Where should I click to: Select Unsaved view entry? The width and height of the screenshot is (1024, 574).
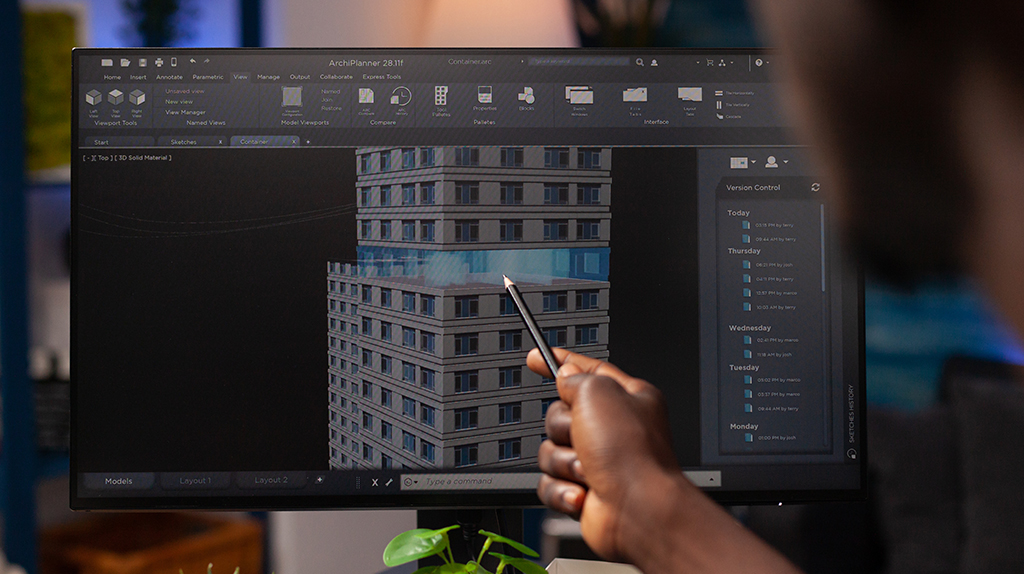pyautogui.click(x=185, y=91)
